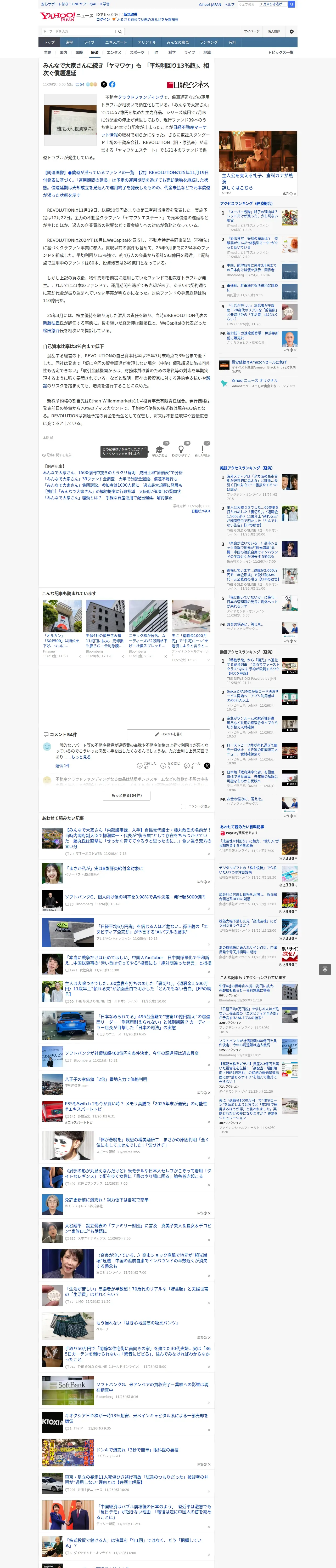Click the 日経ビジネス publisher logo

tap(188, 85)
